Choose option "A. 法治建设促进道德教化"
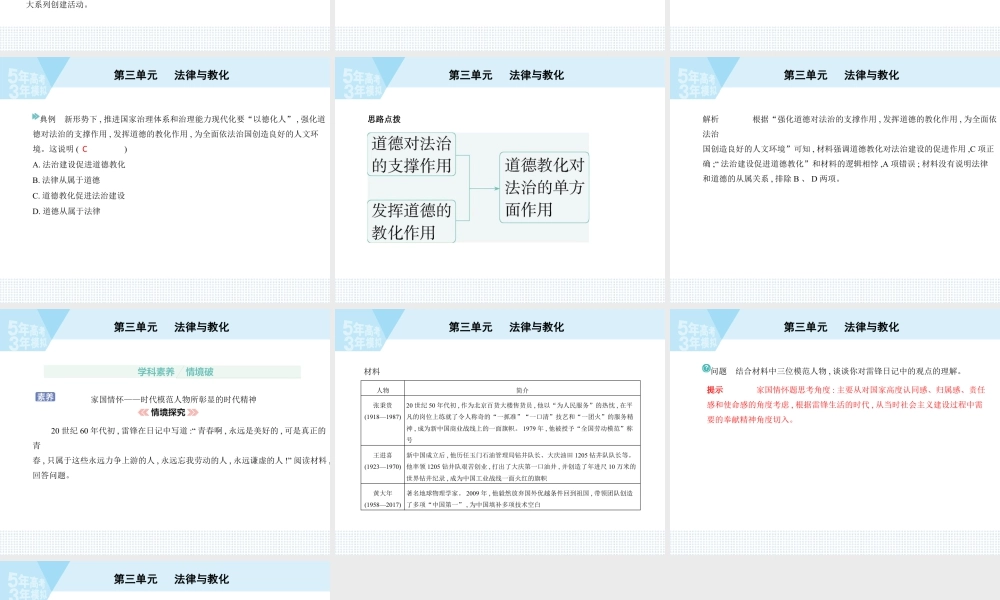 pos(79,165)
